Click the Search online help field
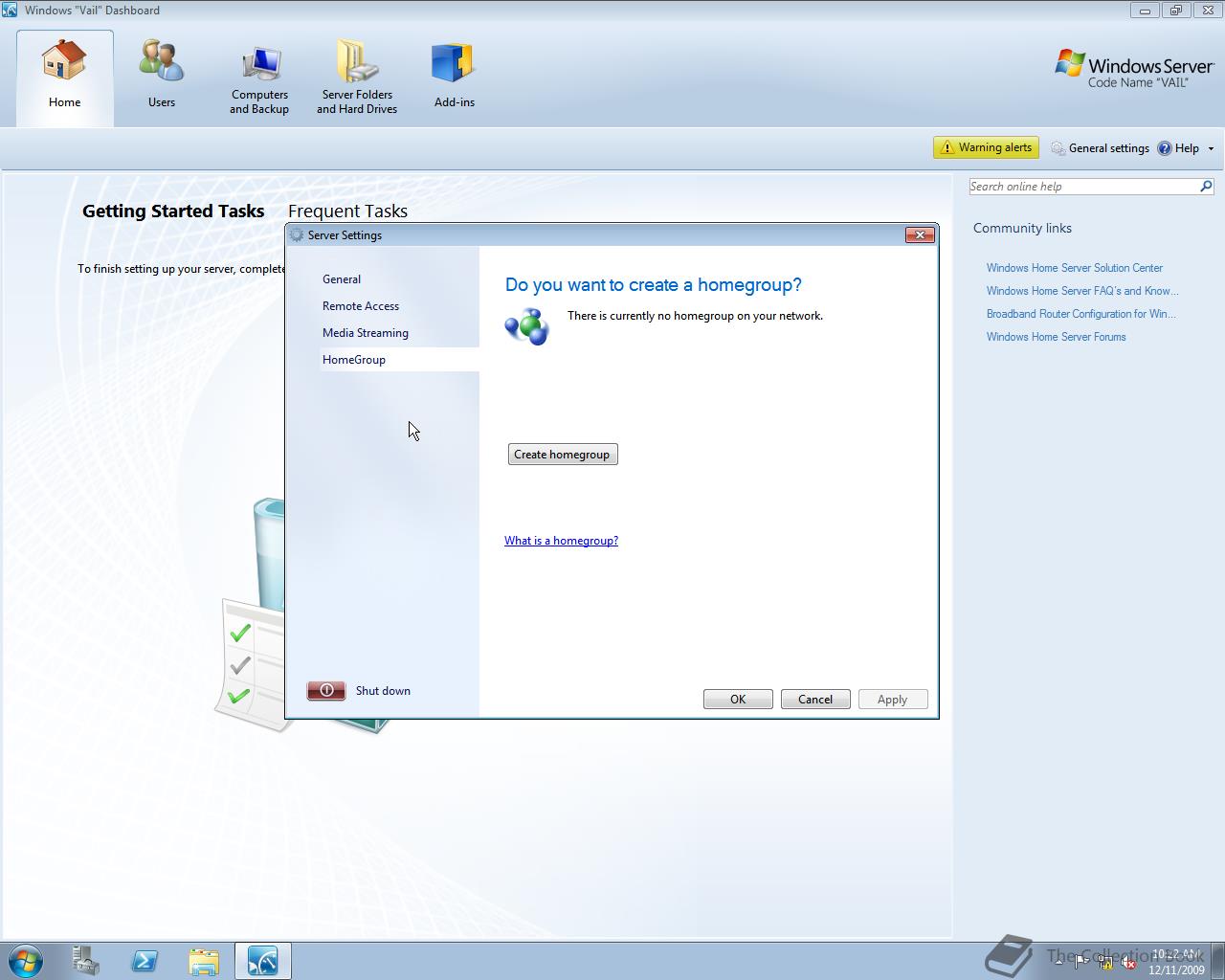Screen dimensions: 1225x980 pyautogui.click(x=1082, y=187)
